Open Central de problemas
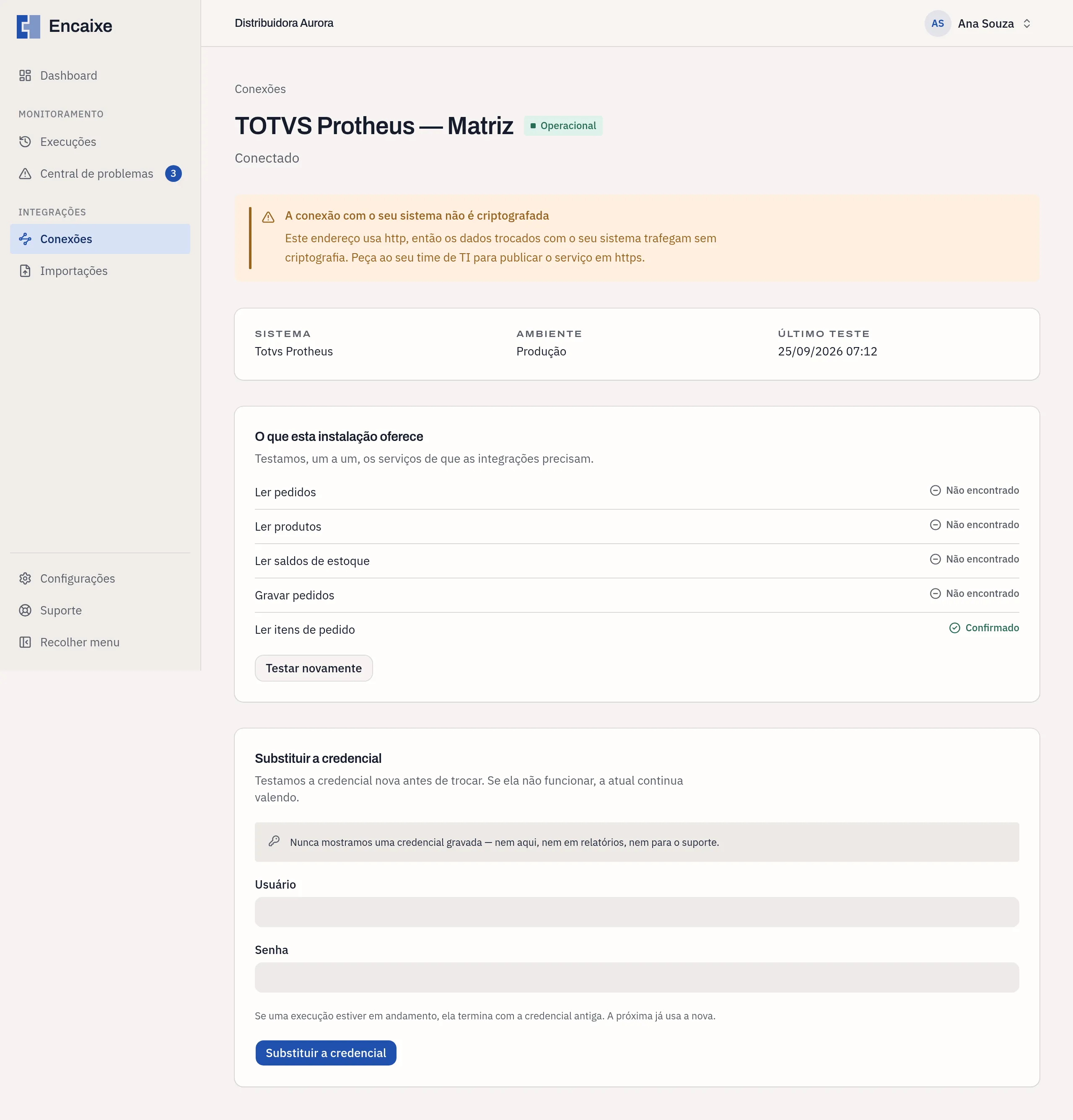 point(100,174)
